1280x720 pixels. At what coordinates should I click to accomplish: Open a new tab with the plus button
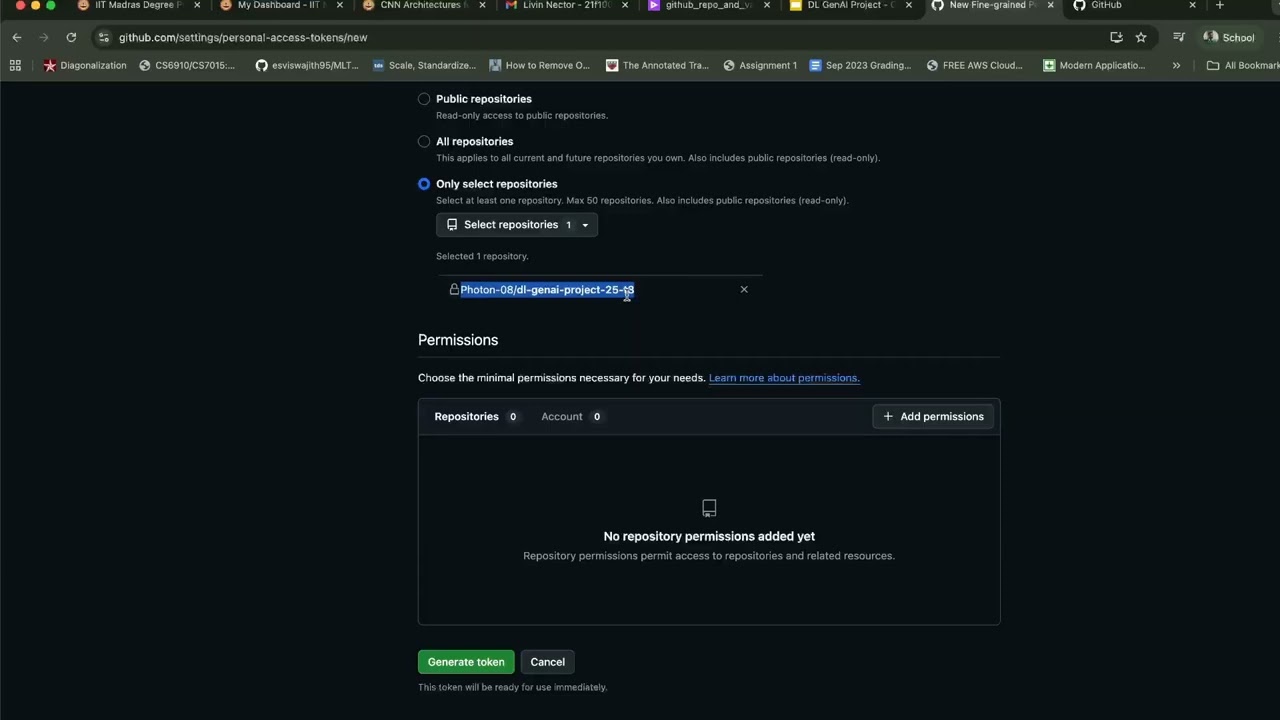pyautogui.click(x=1219, y=5)
